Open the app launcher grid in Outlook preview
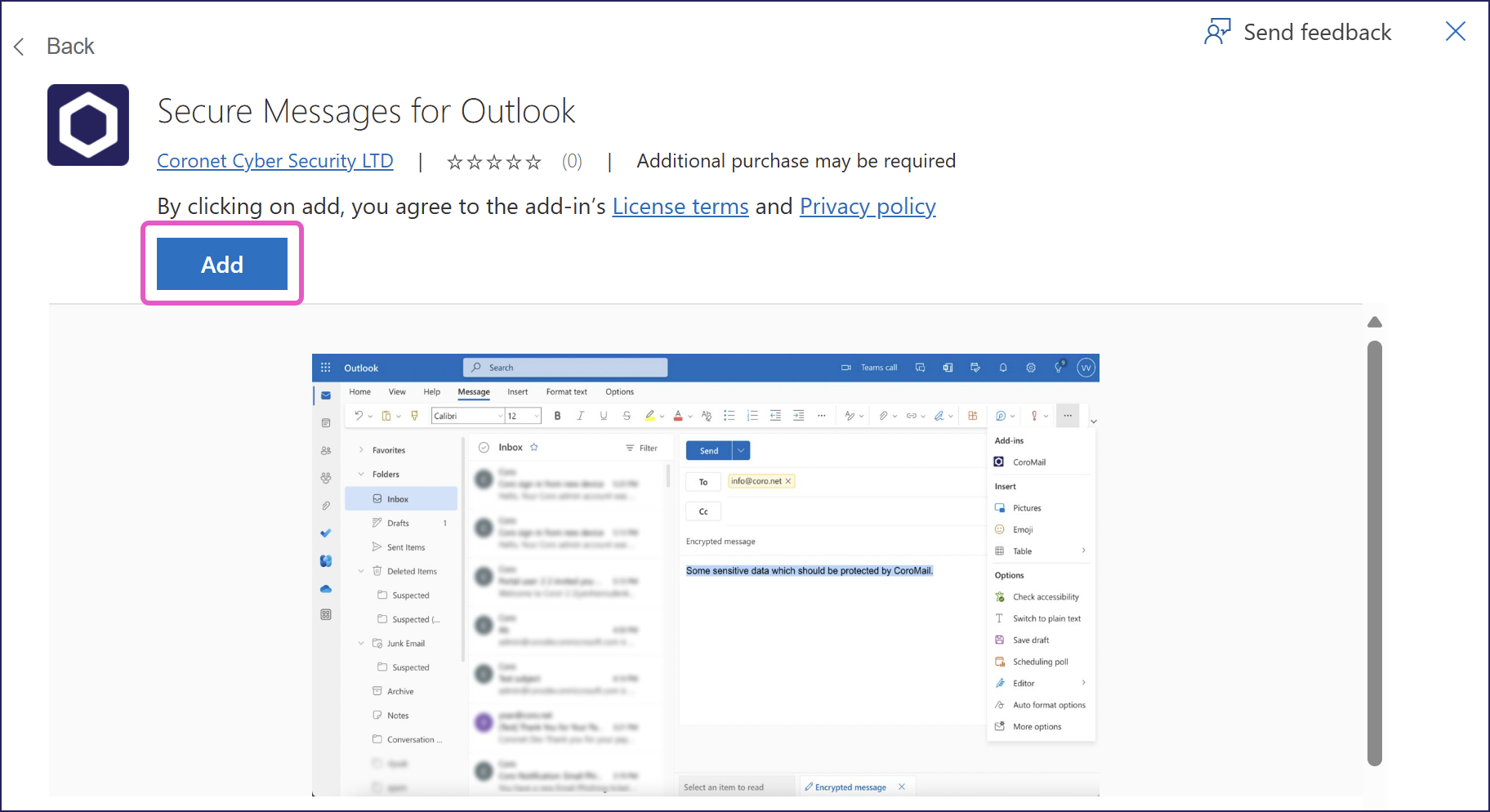 (326, 368)
